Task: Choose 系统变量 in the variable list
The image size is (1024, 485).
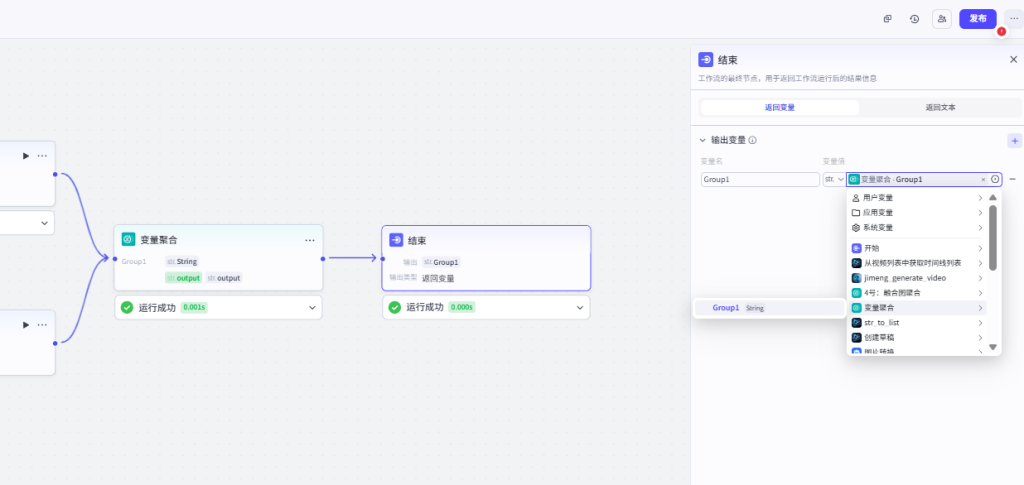Action: tap(878, 227)
